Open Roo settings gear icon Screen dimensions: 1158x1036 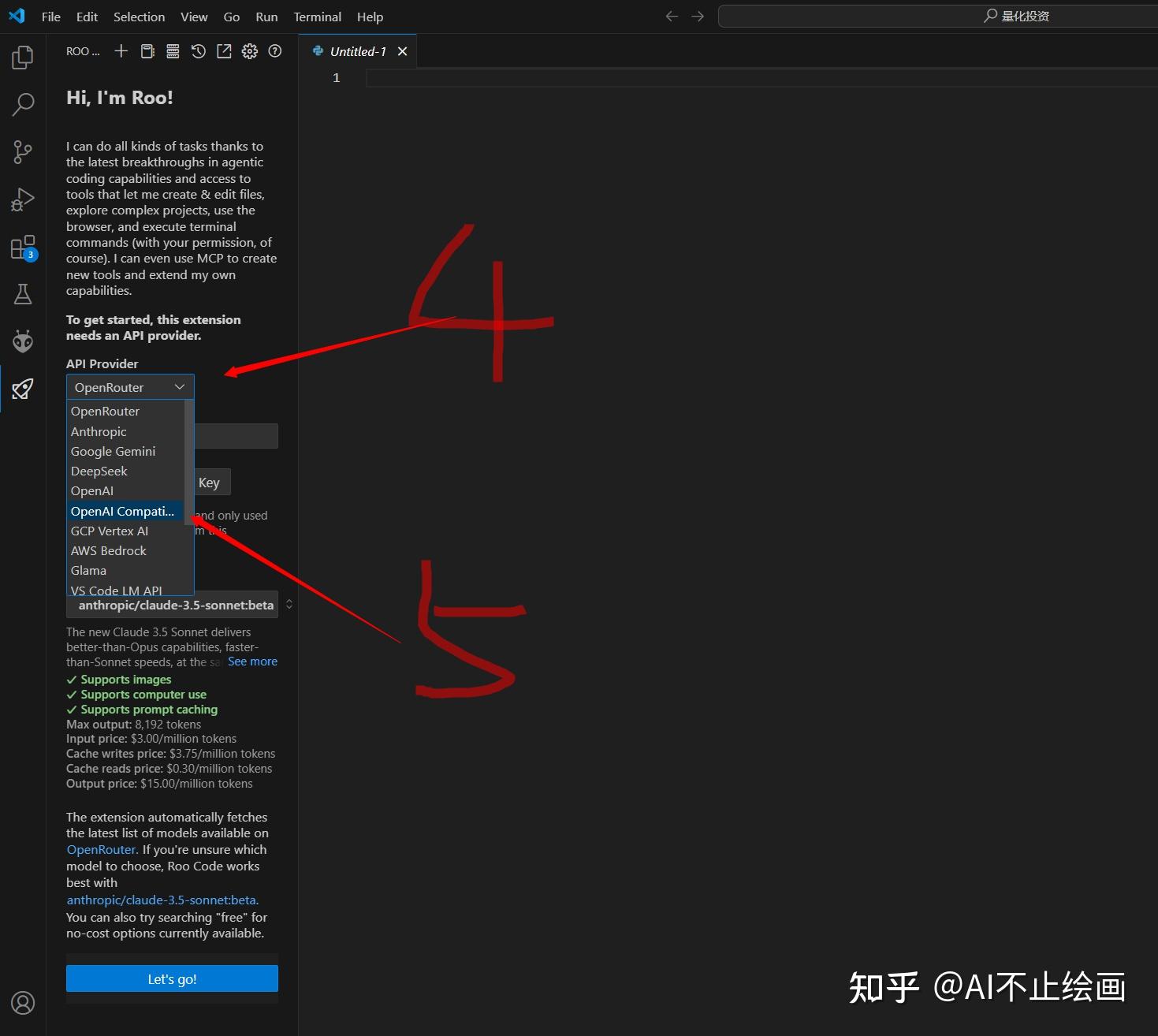pyautogui.click(x=250, y=51)
